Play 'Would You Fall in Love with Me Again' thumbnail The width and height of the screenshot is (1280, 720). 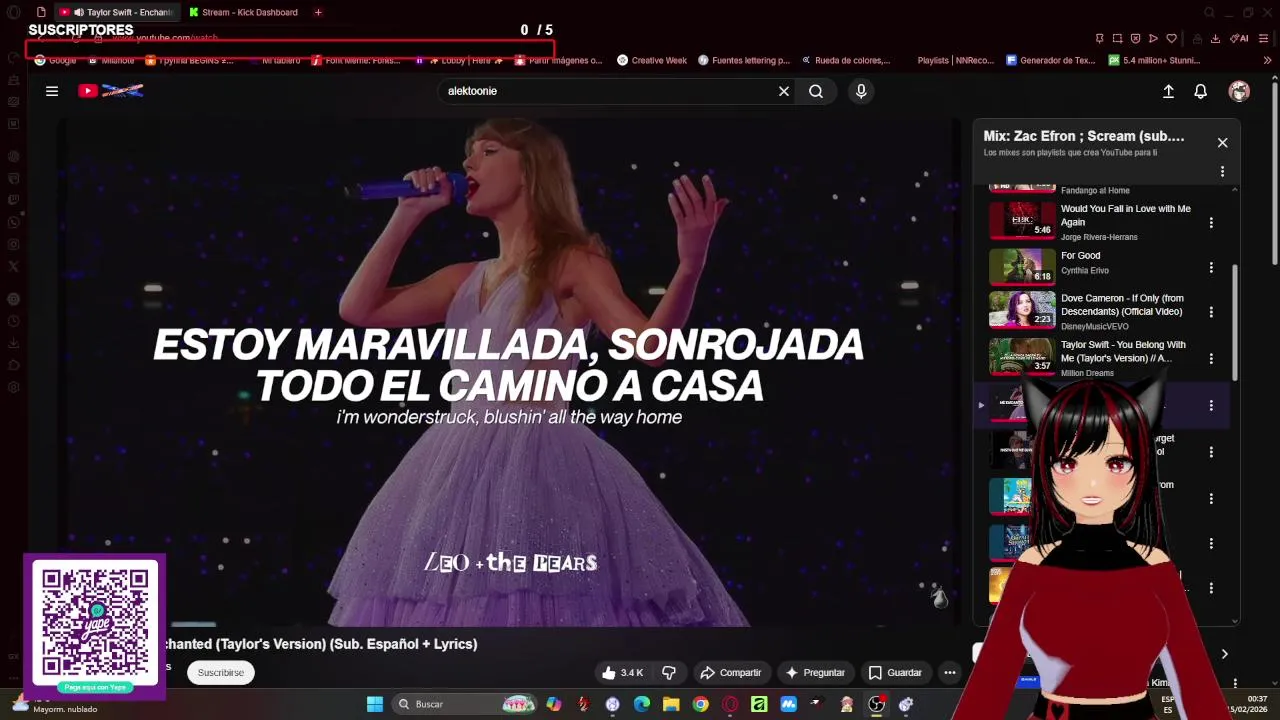tap(1022, 221)
